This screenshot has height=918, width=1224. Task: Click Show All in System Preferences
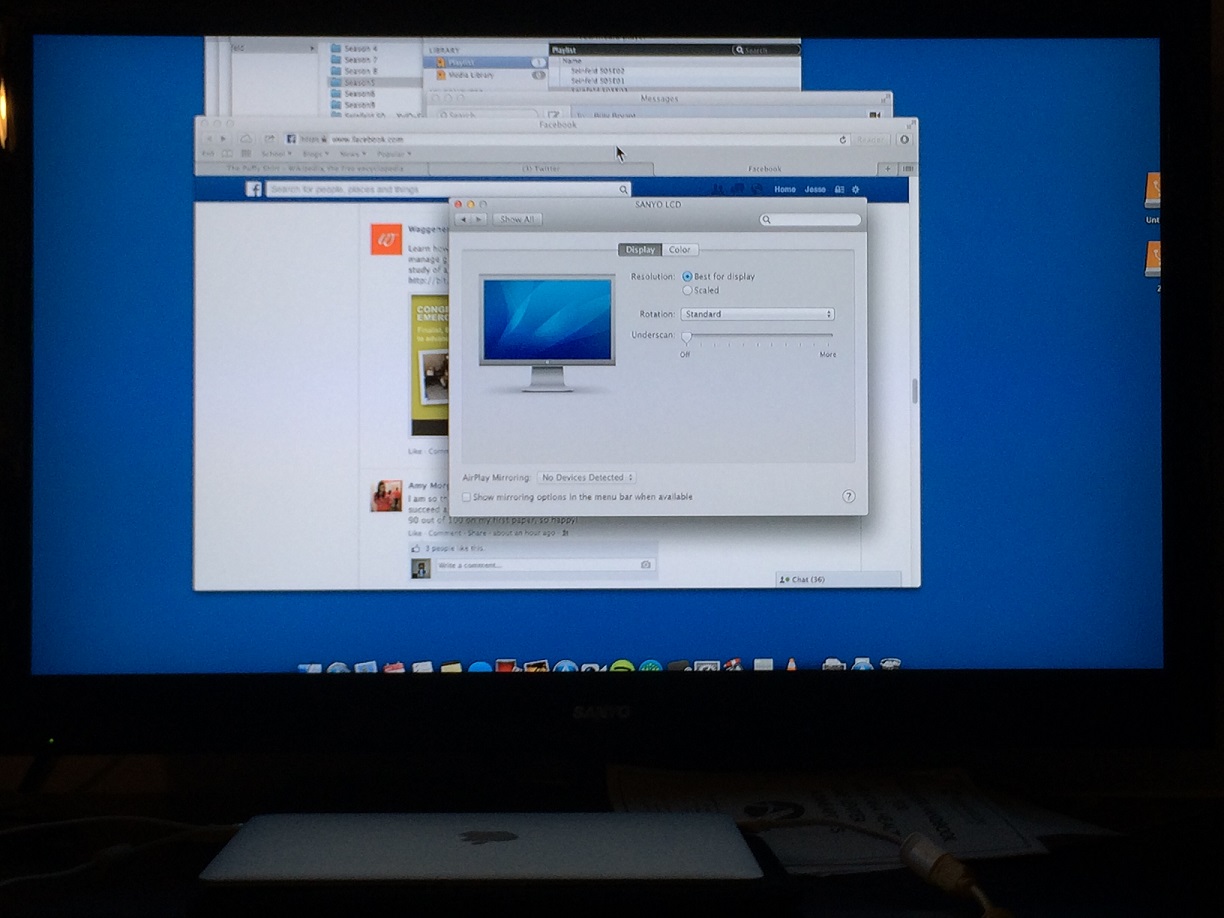(517, 219)
